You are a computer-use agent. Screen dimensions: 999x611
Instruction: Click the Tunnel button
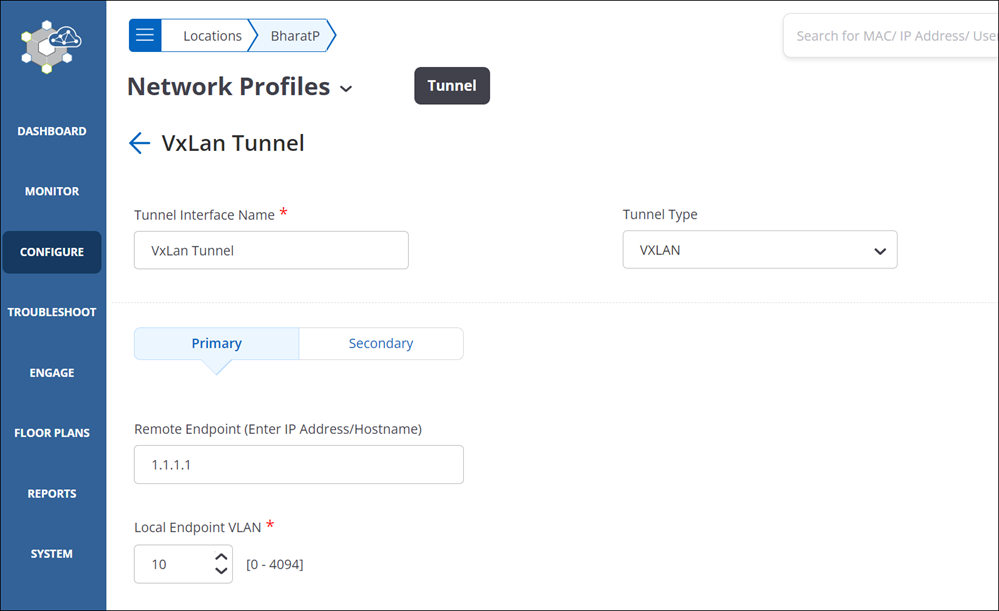[452, 85]
